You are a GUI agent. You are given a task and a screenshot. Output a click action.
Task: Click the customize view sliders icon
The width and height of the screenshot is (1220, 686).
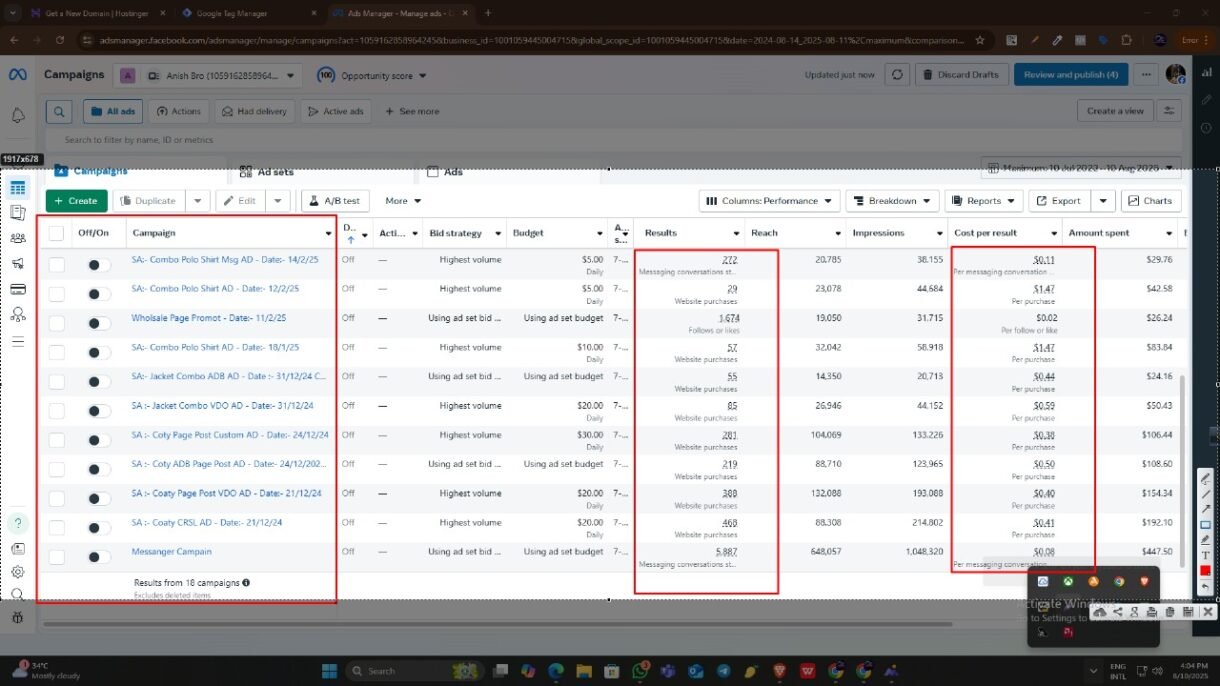point(1167,111)
